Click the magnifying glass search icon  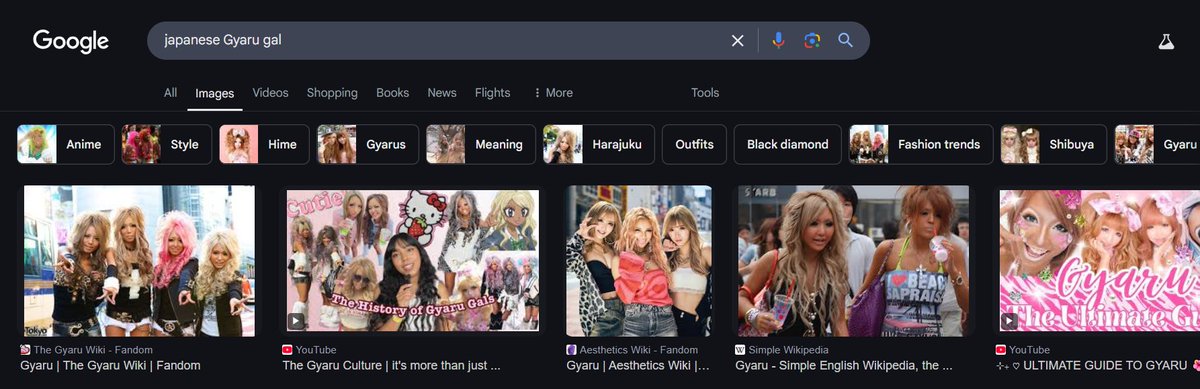pos(846,41)
